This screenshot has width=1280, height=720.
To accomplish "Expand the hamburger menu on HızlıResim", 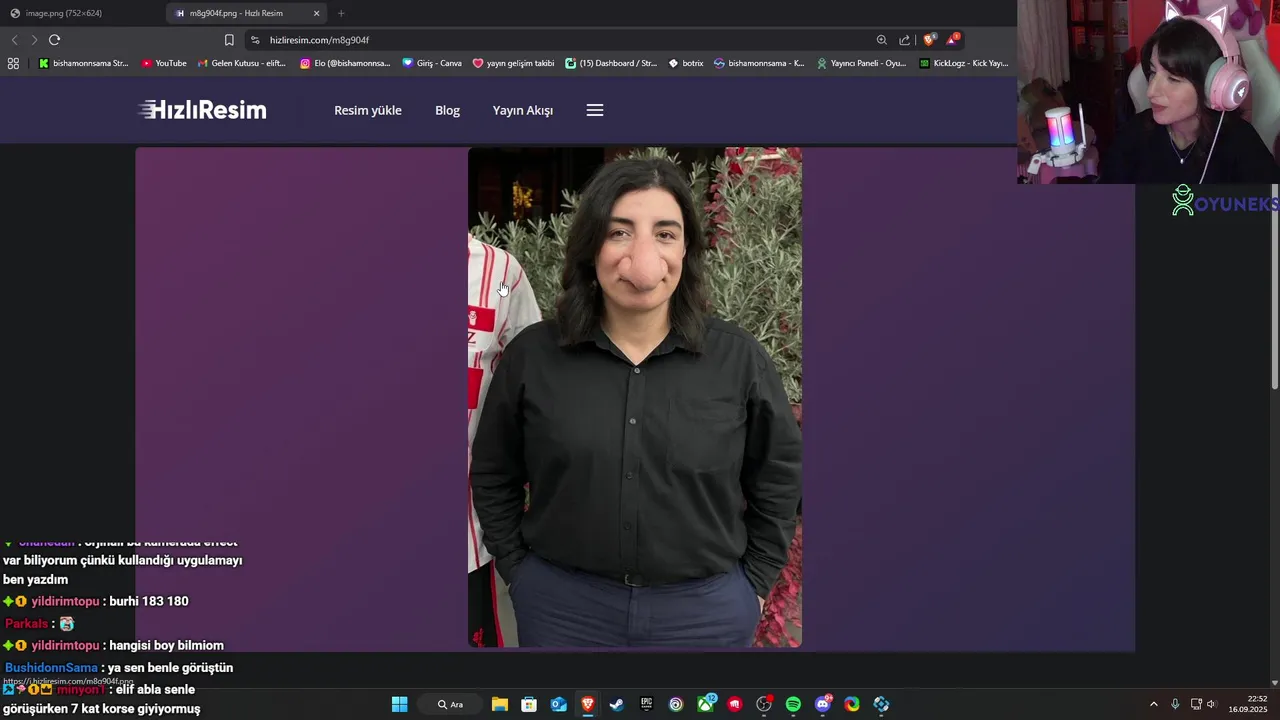I will (x=595, y=110).
